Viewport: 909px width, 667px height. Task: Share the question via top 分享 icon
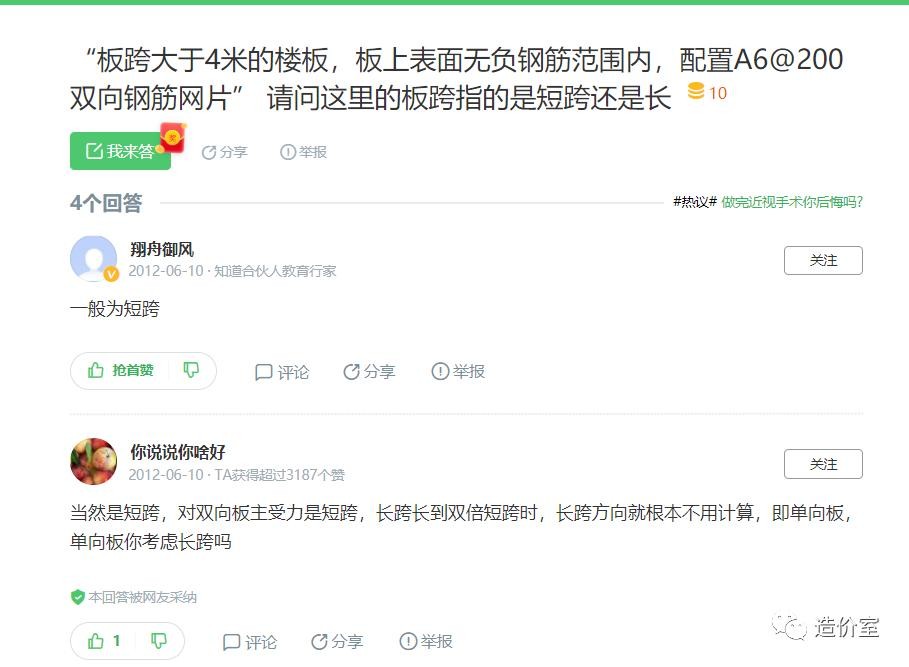[224, 152]
